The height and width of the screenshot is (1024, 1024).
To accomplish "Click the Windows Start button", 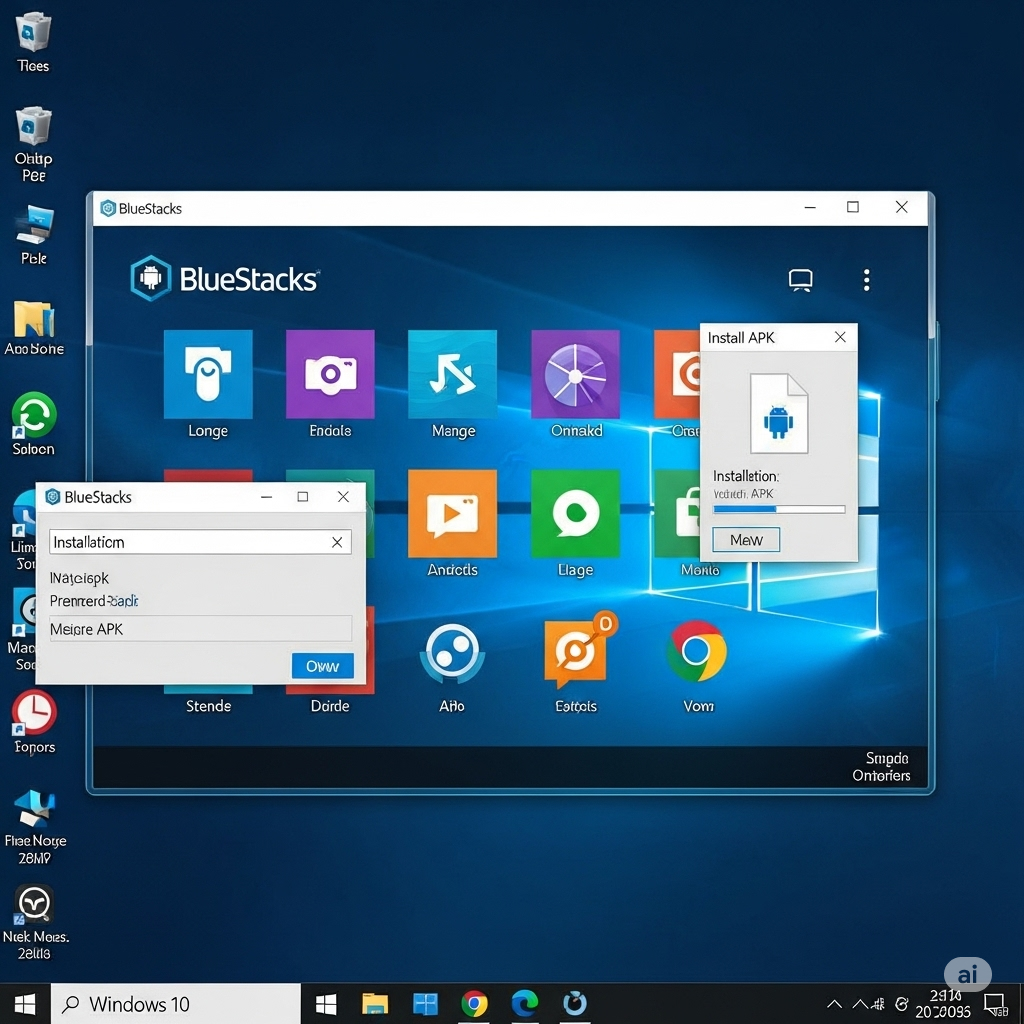I will pyautogui.click(x=25, y=1004).
